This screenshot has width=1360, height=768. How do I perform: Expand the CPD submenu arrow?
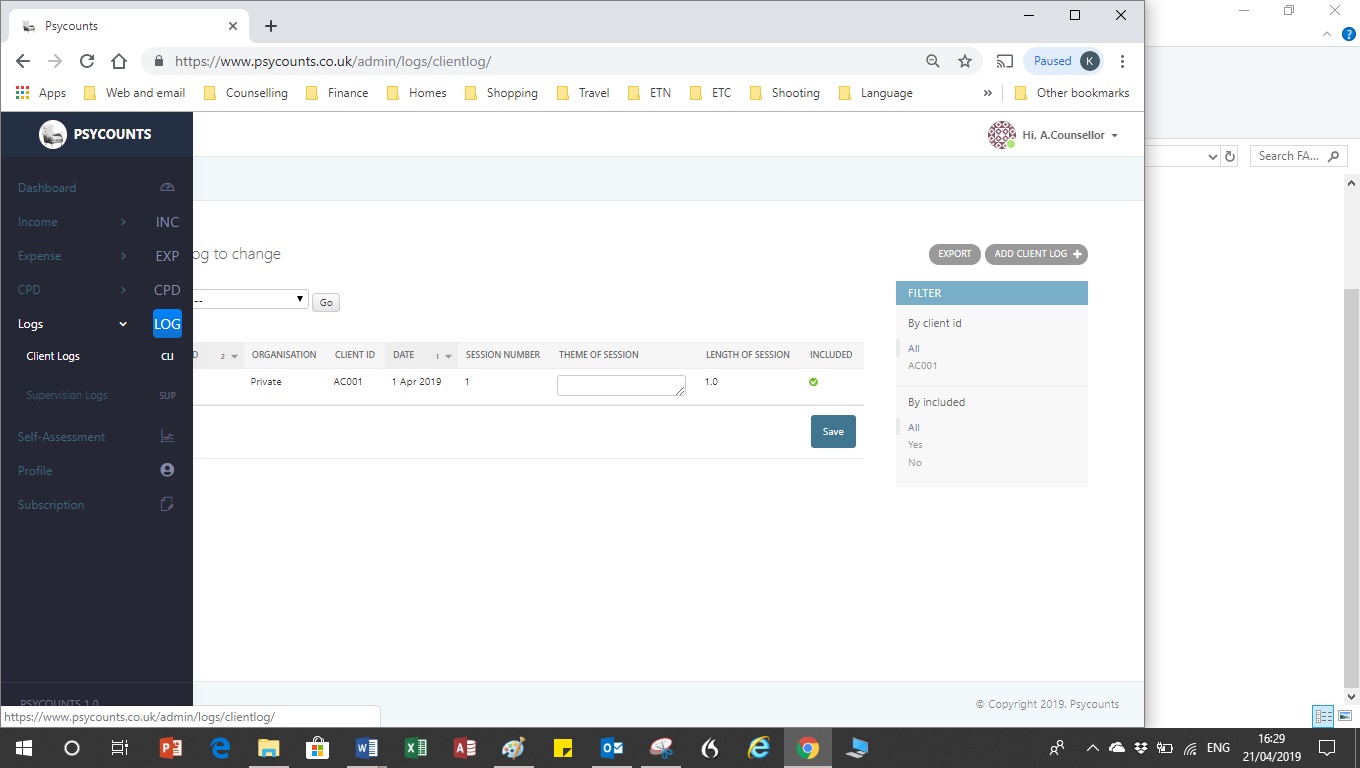pos(123,290)
